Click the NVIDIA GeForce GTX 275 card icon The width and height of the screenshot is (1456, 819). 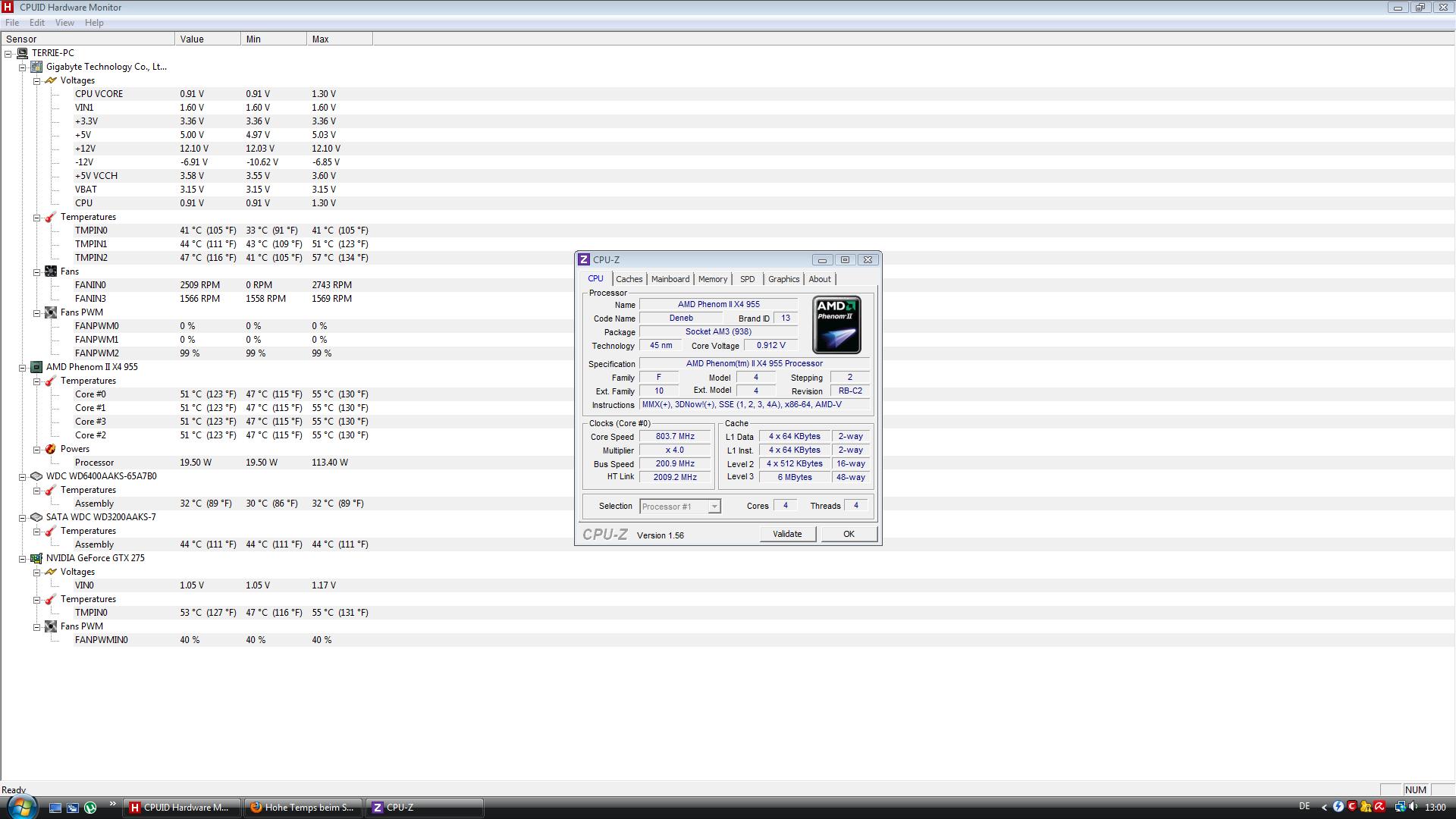(36, 558)
